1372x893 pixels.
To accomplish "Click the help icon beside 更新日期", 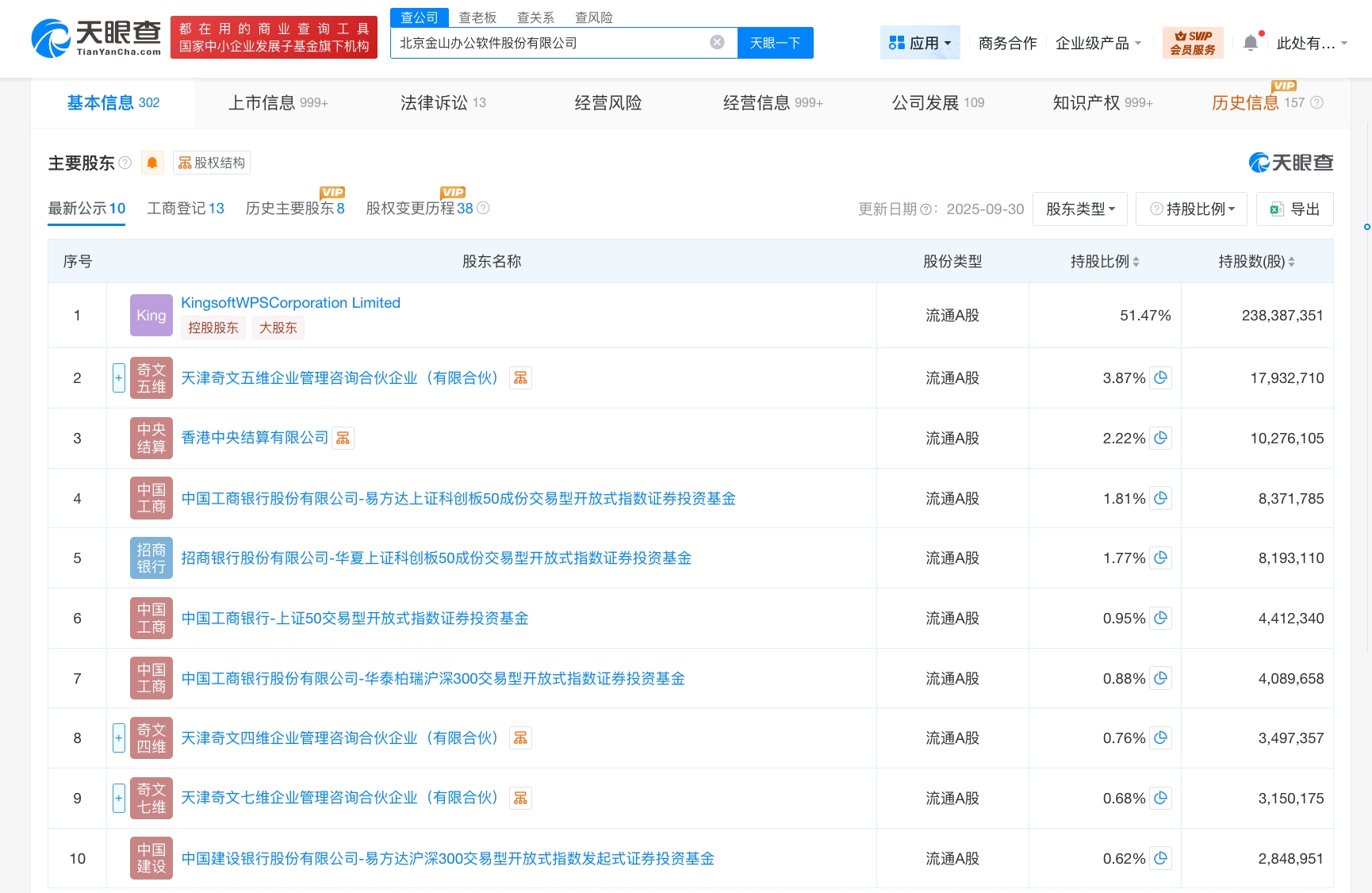I will coord(925,209).
